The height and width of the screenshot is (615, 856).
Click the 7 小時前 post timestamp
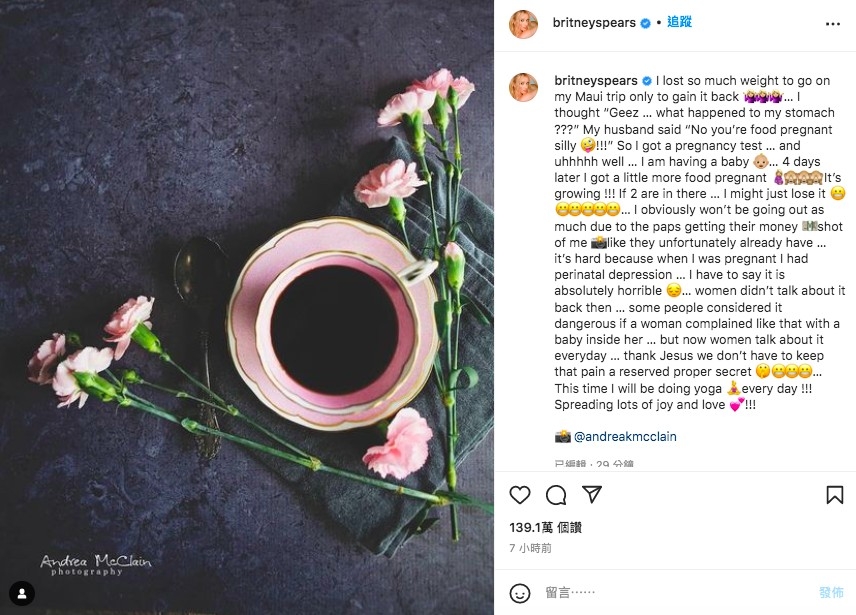(530, 548)
